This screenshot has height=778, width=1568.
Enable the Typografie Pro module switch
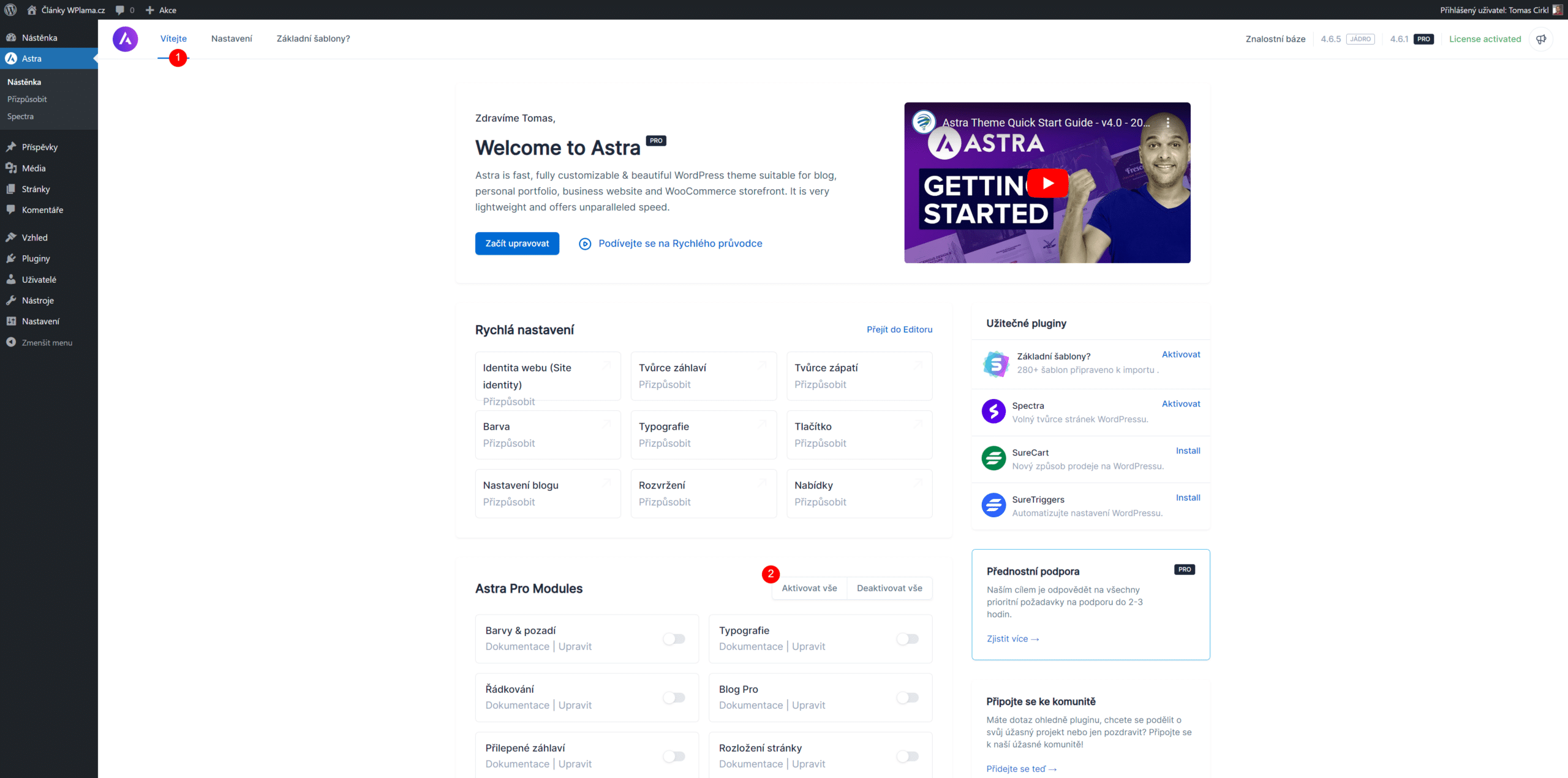click(907, 638)
